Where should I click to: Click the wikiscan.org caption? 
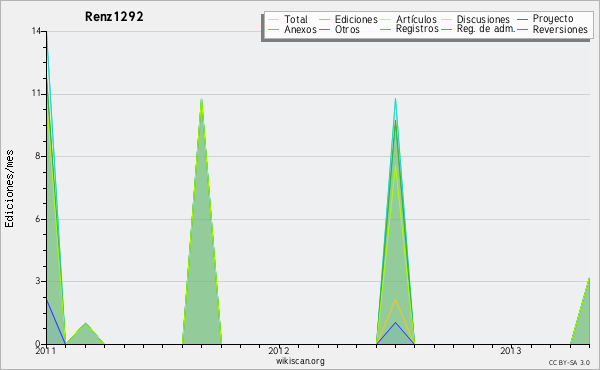click(x=300, y=361)
